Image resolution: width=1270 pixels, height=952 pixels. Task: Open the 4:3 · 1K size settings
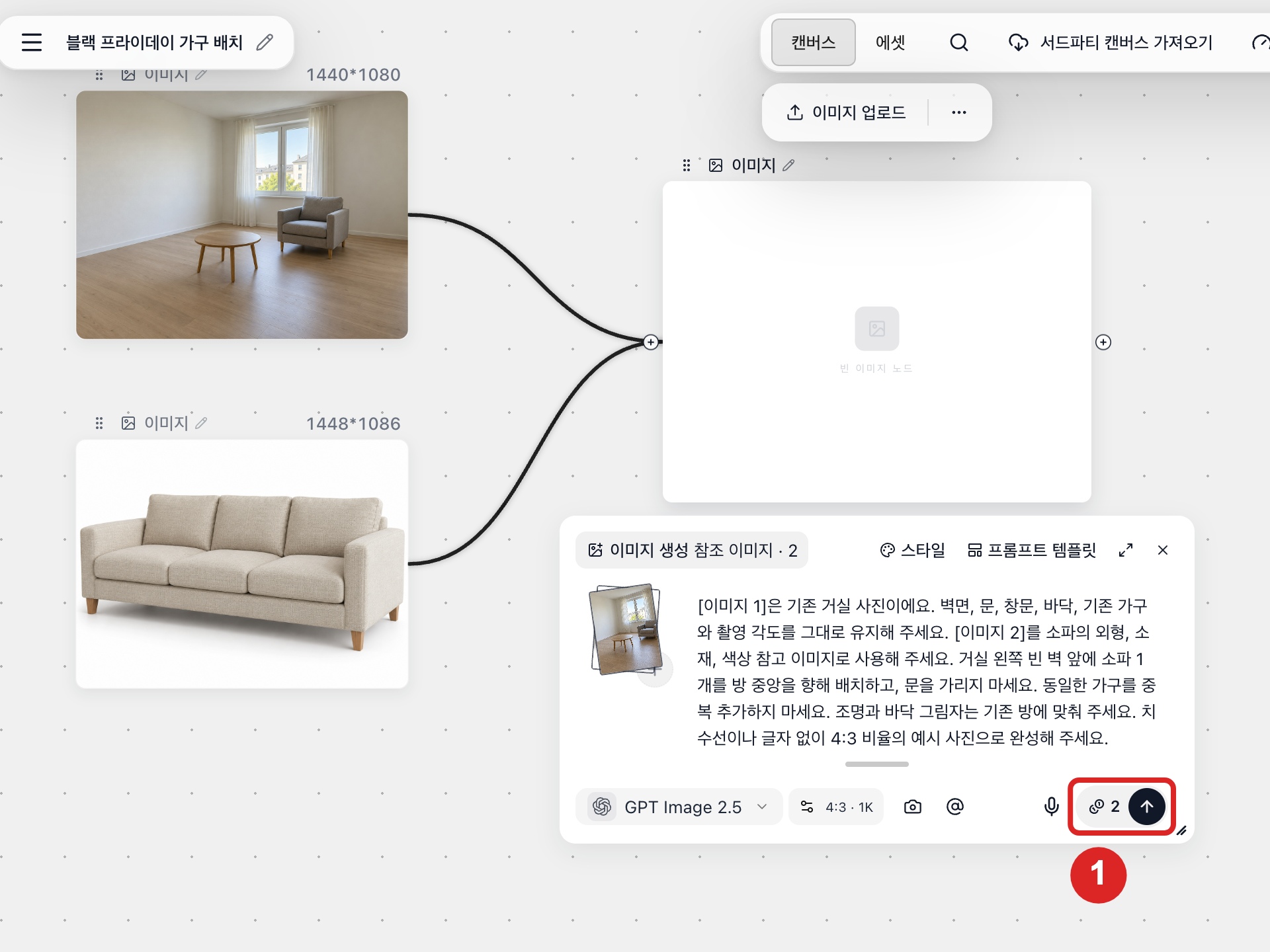pos(836,807)
